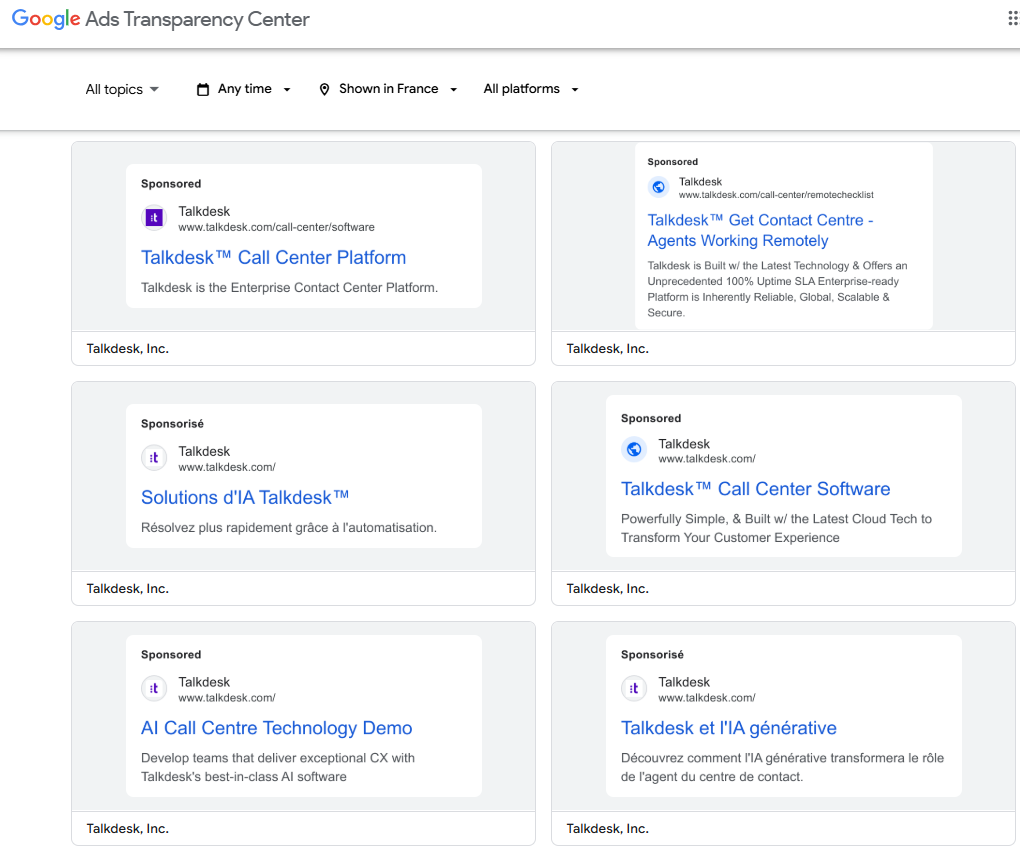Click Sponsored label in Call Center Platform ad
The height and width of the screenshot is (848, 1020).
pos(171,184)
